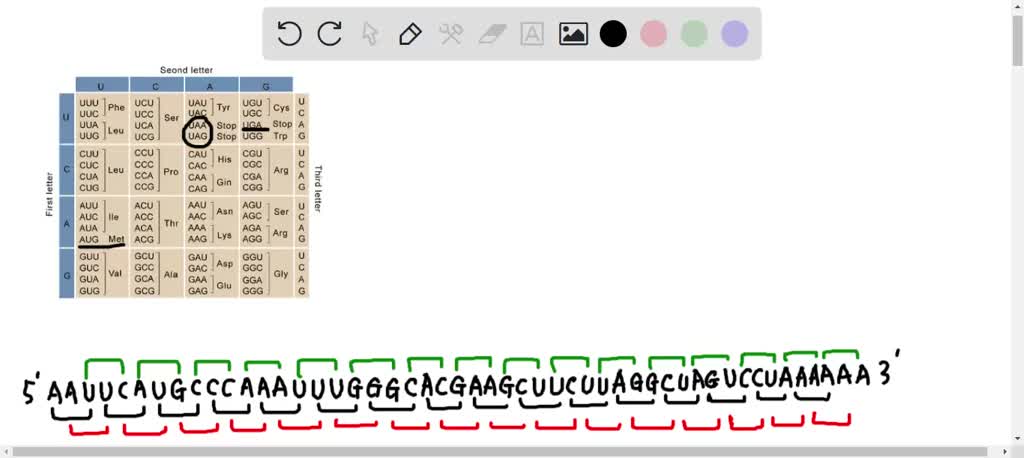Click the 'Asn' amino acid label

tap(225, 211)
